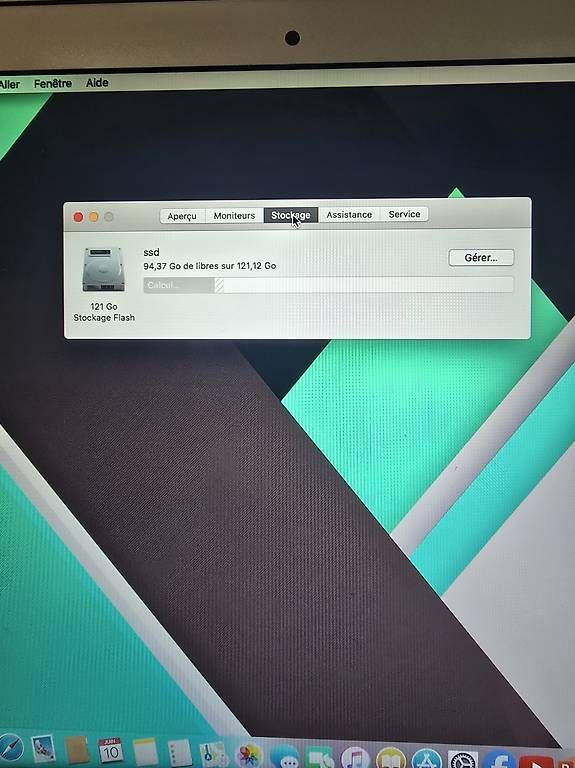Open System Preferences gear icon
Screen dimensions: 575x768
click(463, 759)
